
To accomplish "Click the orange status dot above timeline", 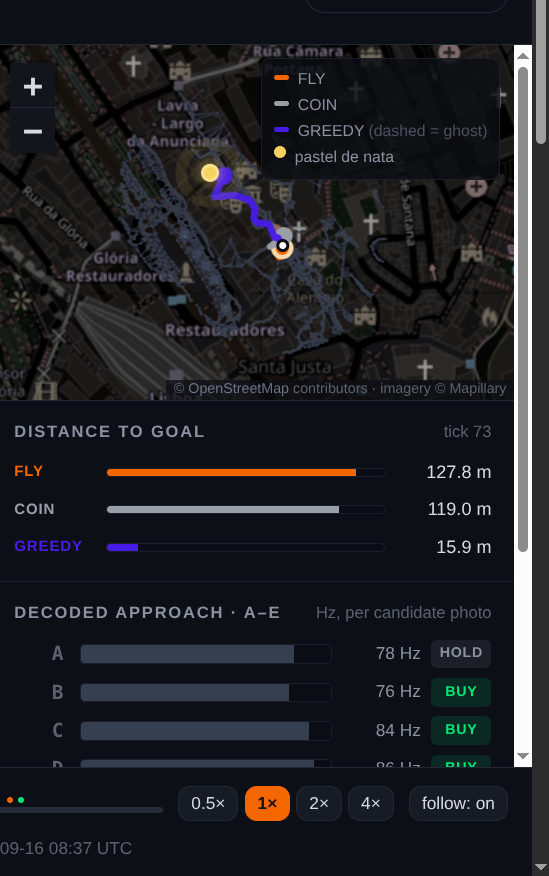I will (9, 800).
